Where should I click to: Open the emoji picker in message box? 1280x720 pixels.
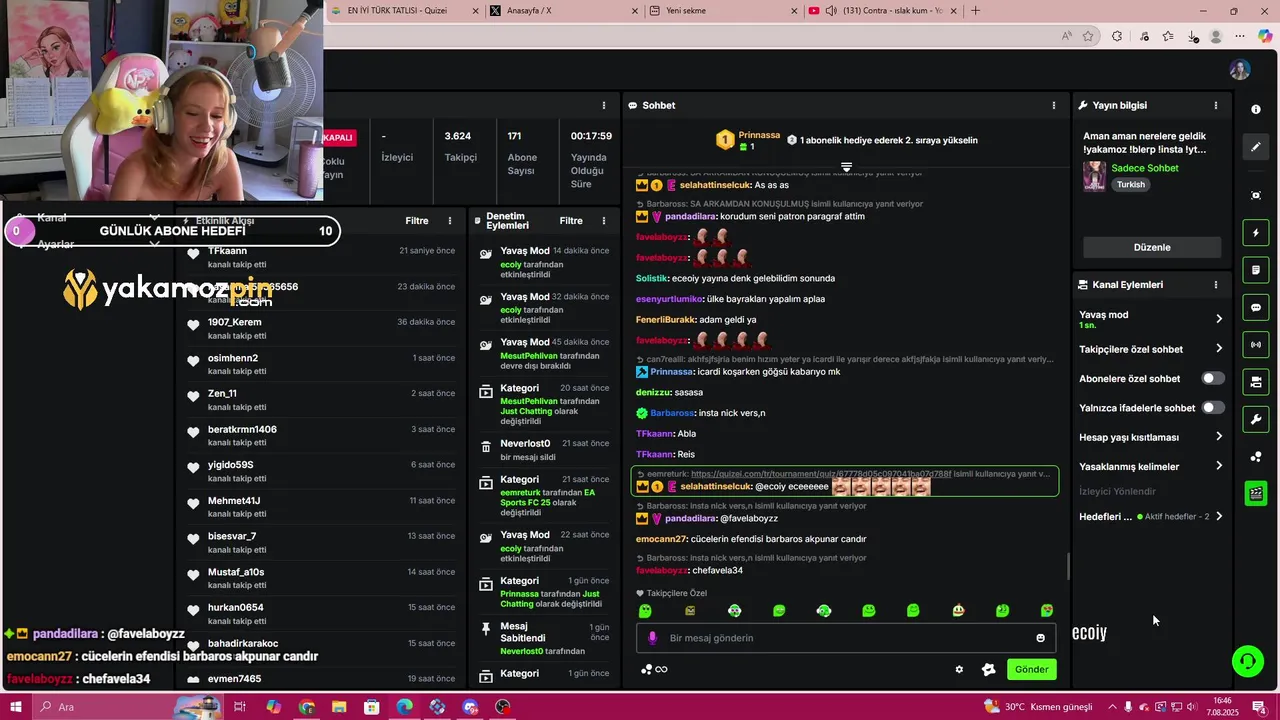click(1040, 638)
